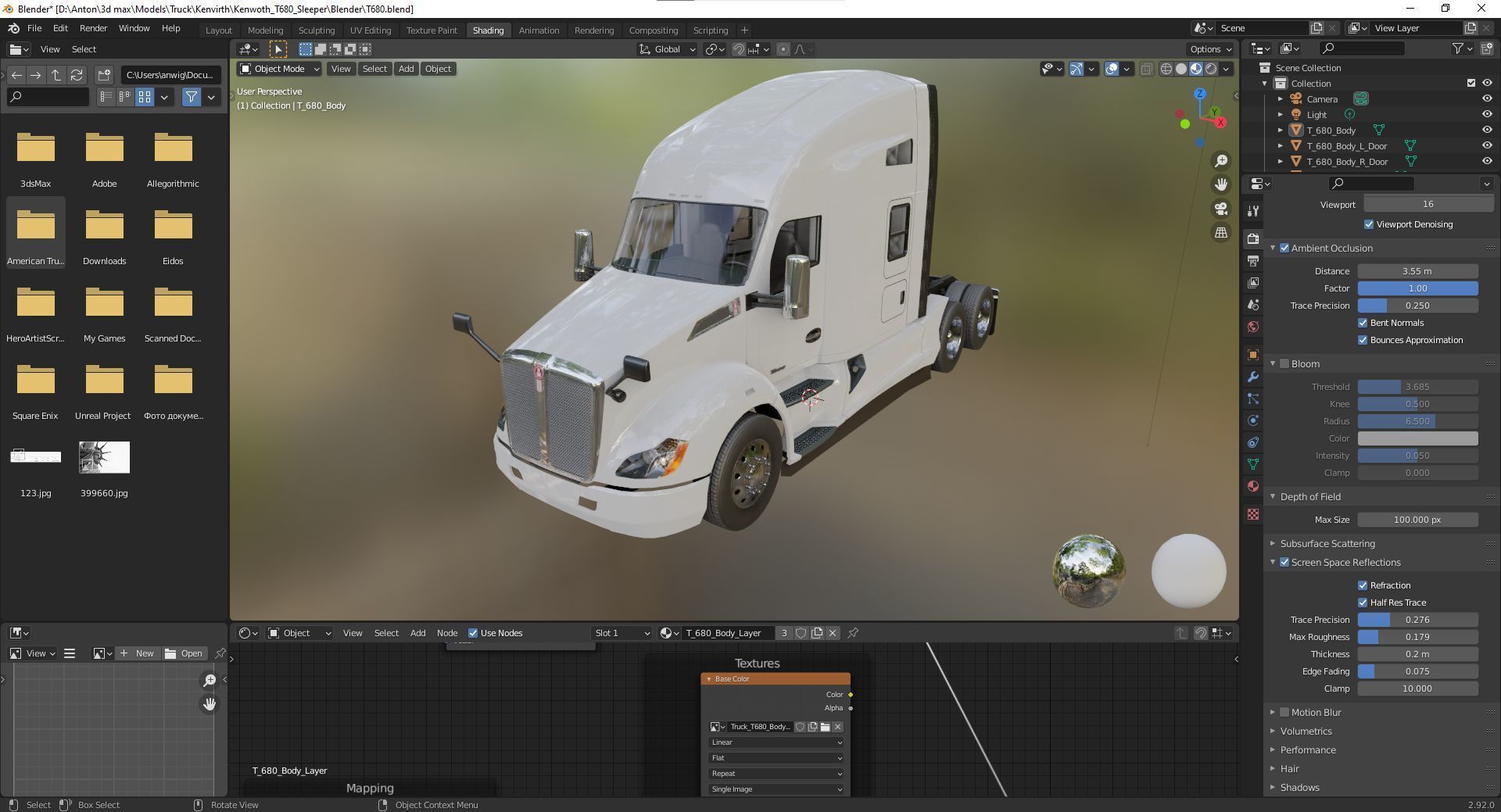Open the File menu
1501x812 pixels.
tap(34, 28)
